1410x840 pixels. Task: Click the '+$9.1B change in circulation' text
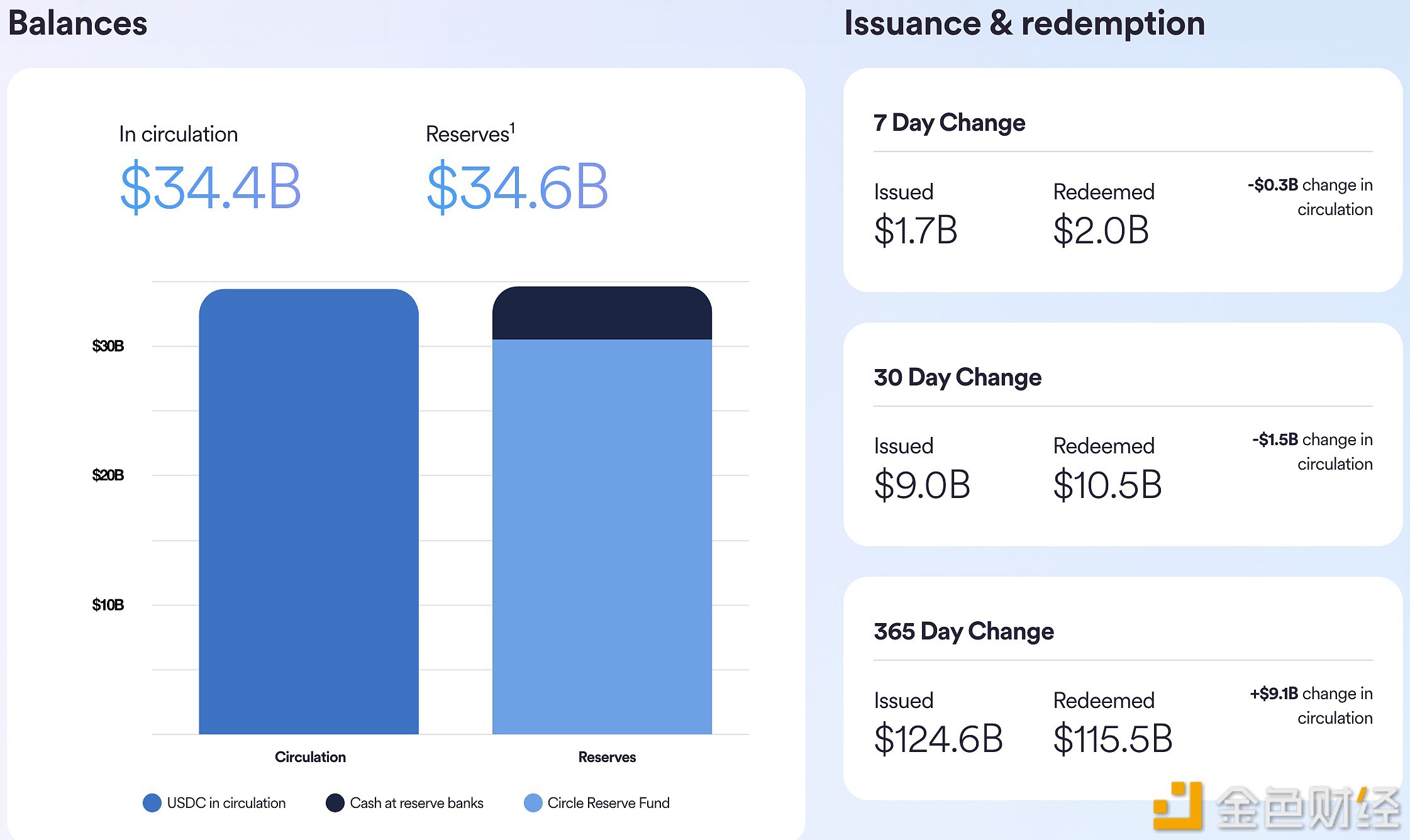pyautogui.click(x=1311, y=705)
